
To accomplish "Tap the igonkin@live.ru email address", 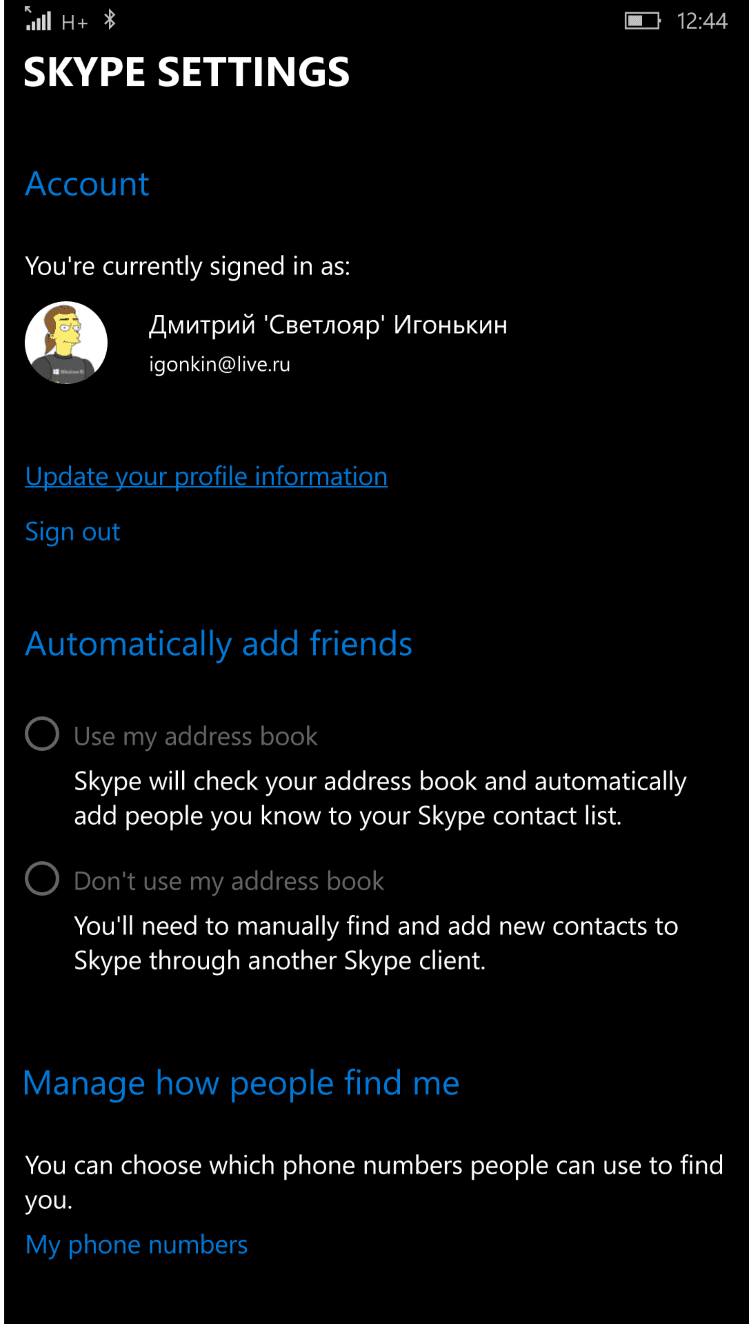I will tap(219, 365).
